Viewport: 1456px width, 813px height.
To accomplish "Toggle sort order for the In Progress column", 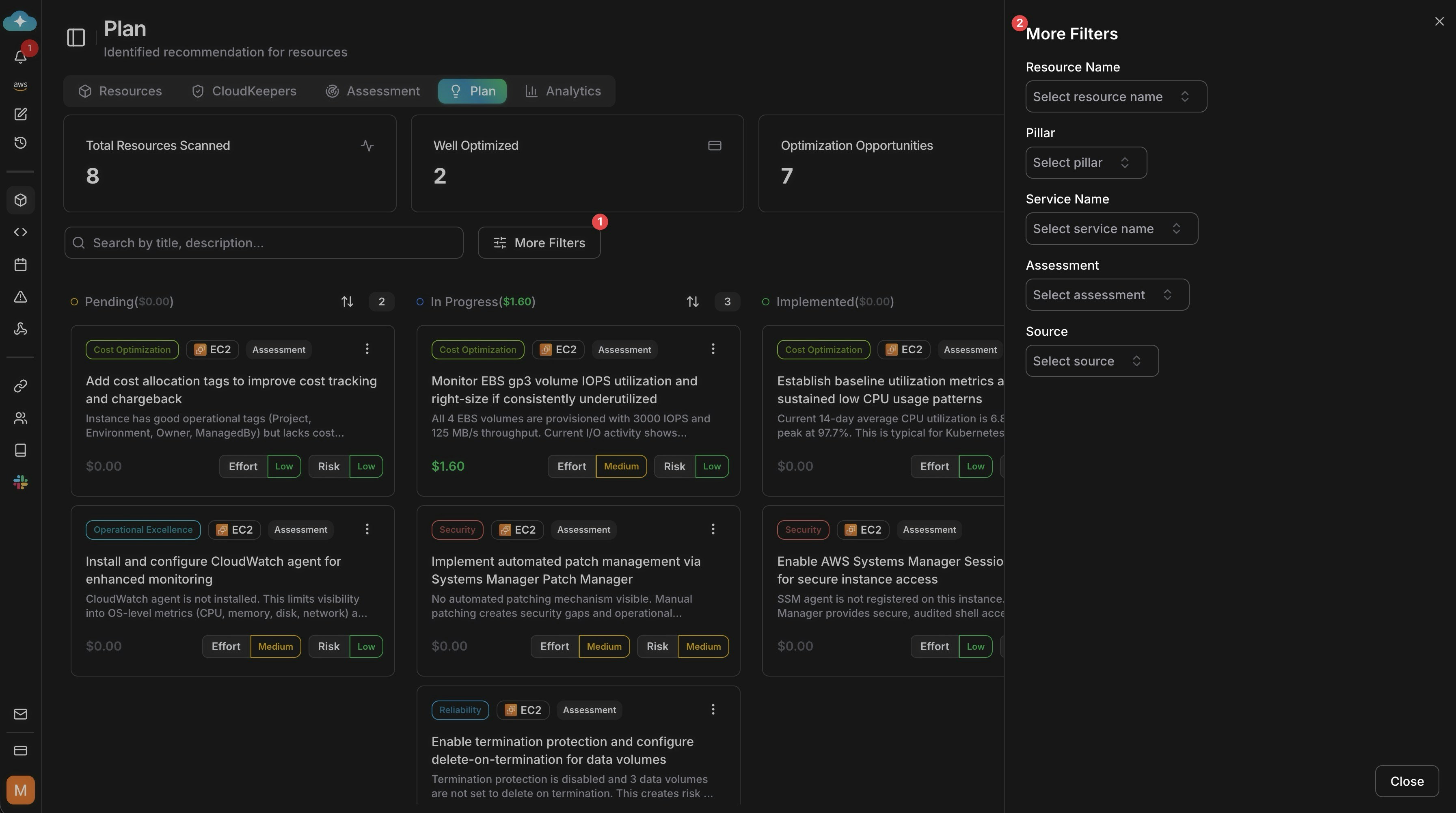I will click(692, 301).
